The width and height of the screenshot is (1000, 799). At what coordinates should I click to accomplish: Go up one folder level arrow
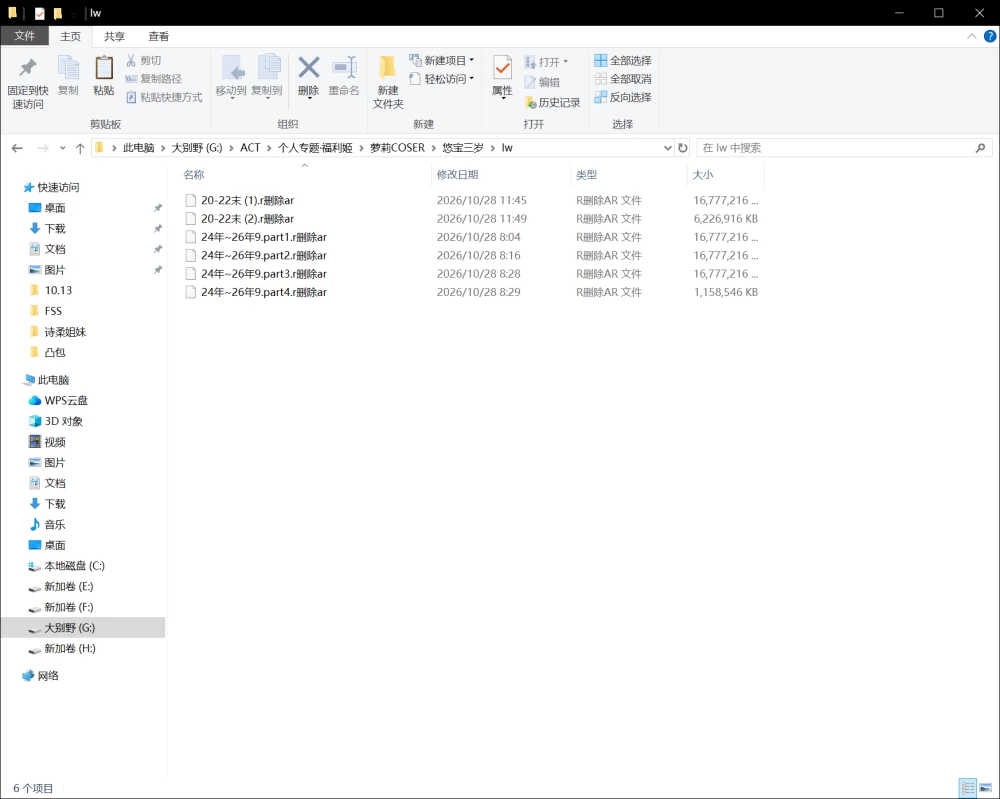pos(80,148)
